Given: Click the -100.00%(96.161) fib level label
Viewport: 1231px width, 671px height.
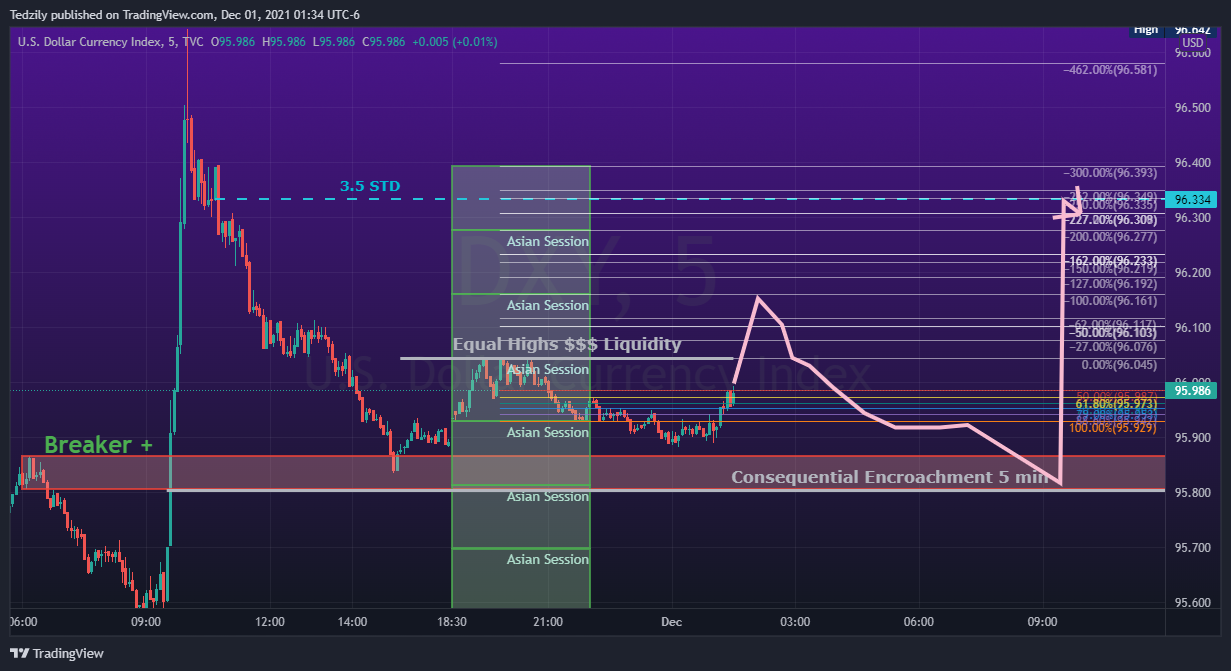Looking at the screenshot, I should (1111, 300).
